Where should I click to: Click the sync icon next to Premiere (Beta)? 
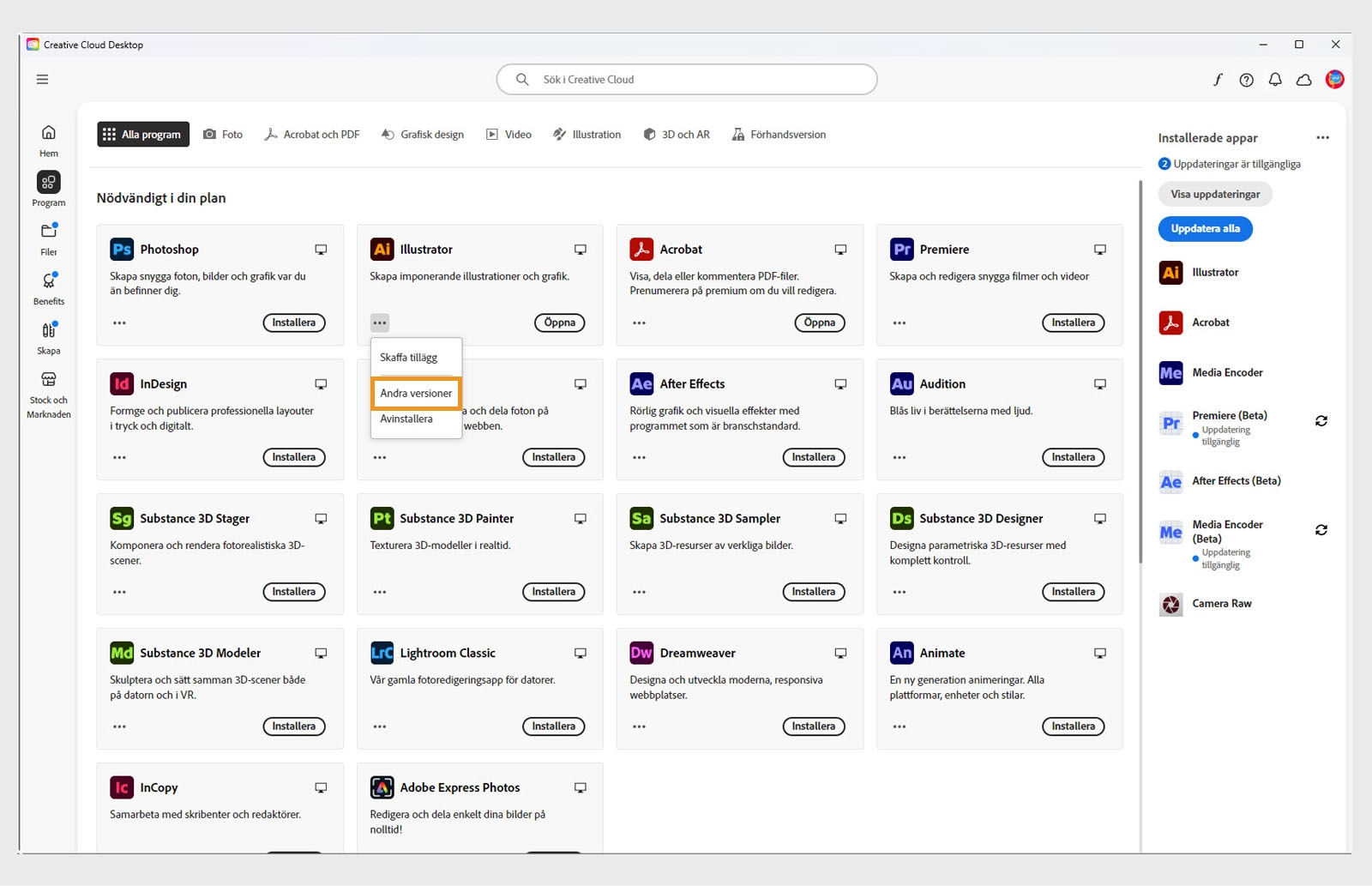[1321, 421]
